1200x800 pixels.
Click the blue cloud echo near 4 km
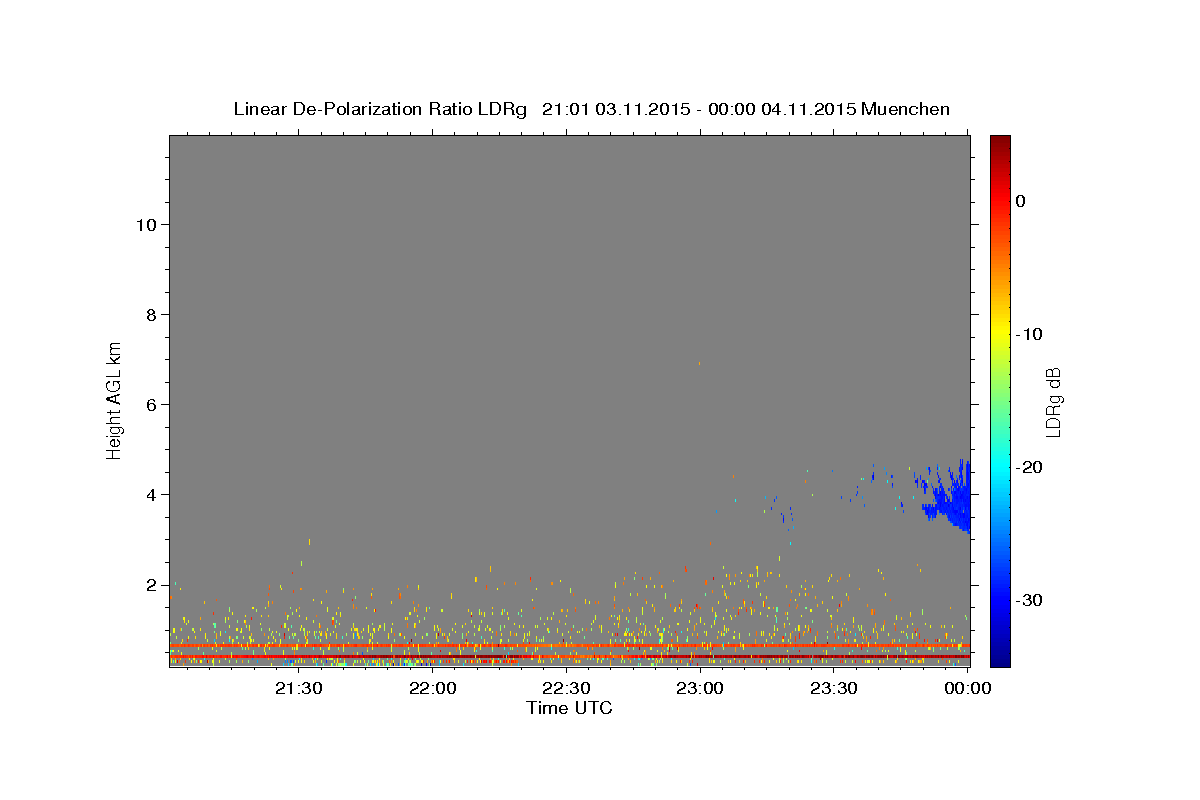[x=950, y=500]
